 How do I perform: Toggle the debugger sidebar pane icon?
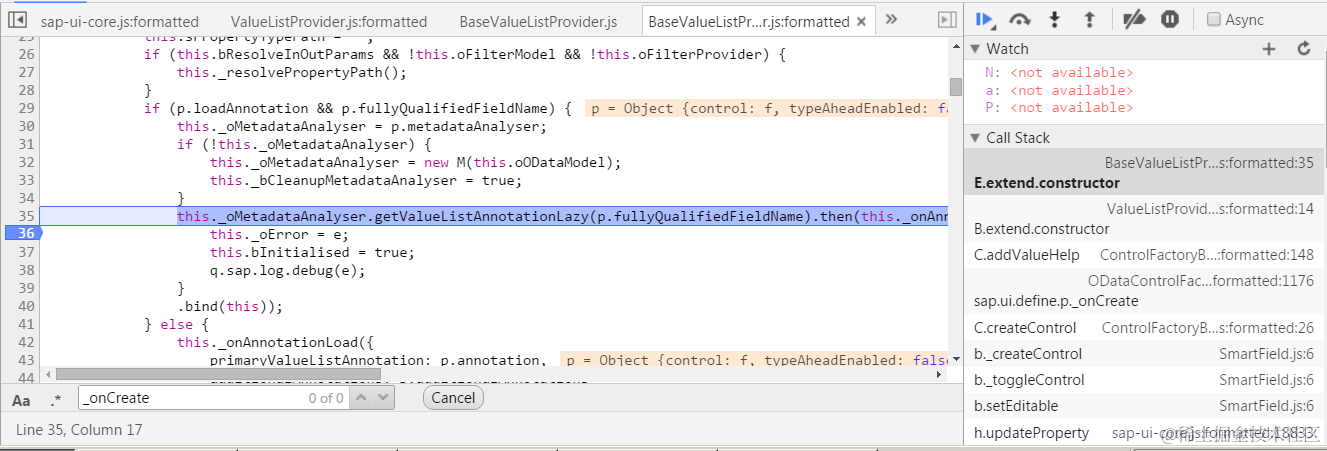click(947, 20)
